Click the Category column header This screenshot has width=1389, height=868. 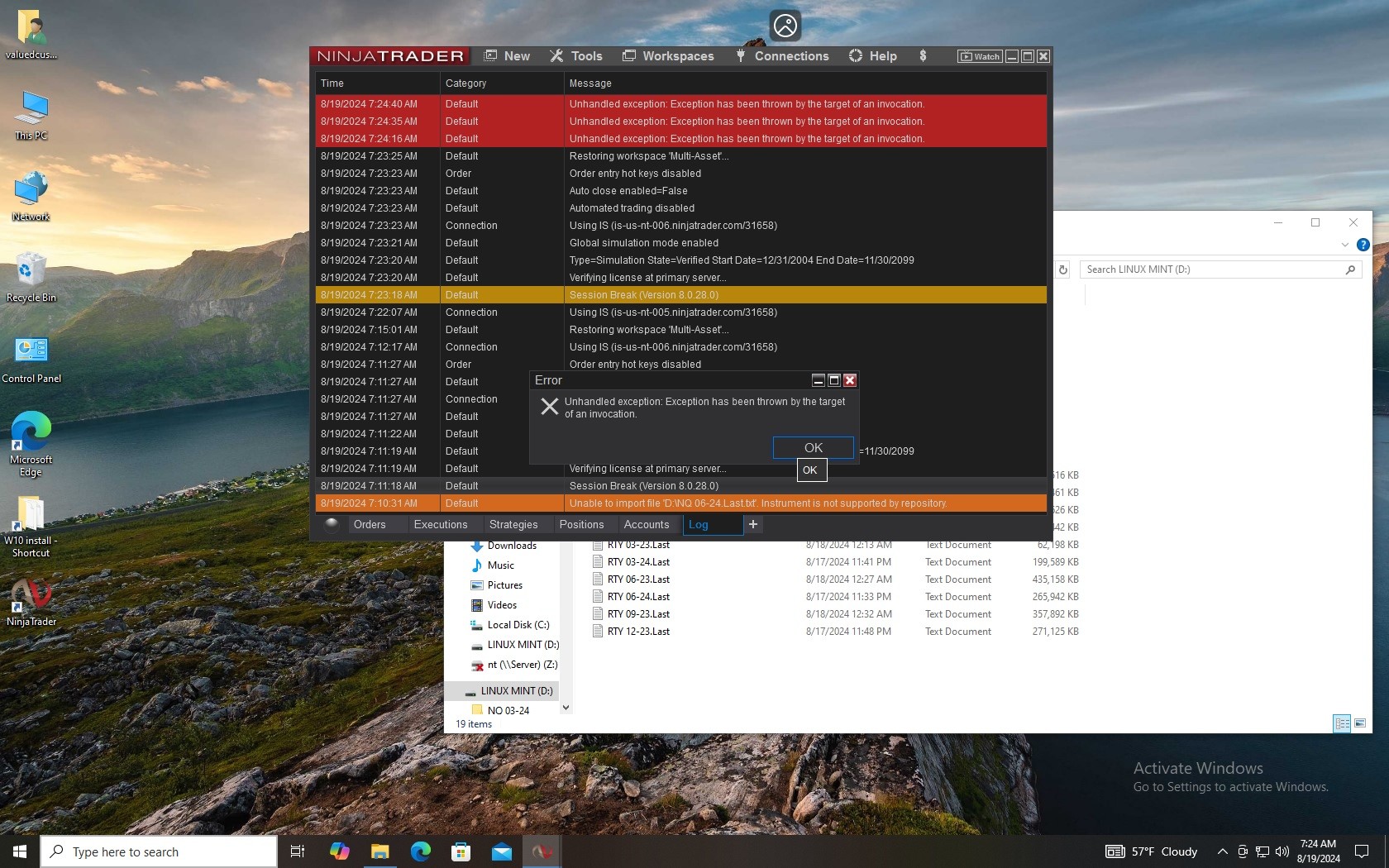502,83
